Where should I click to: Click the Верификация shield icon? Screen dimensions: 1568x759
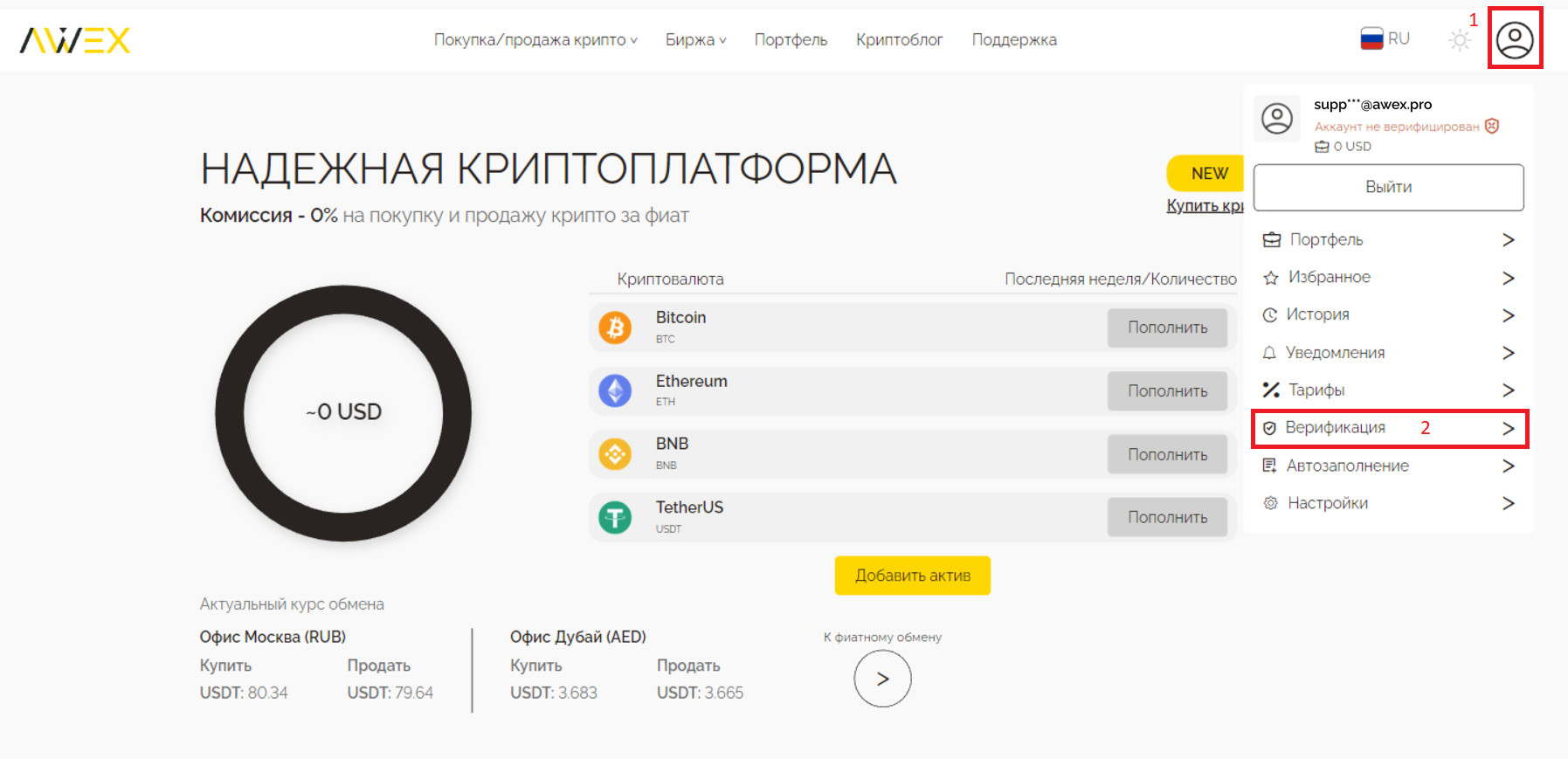tap(1270, 428)
